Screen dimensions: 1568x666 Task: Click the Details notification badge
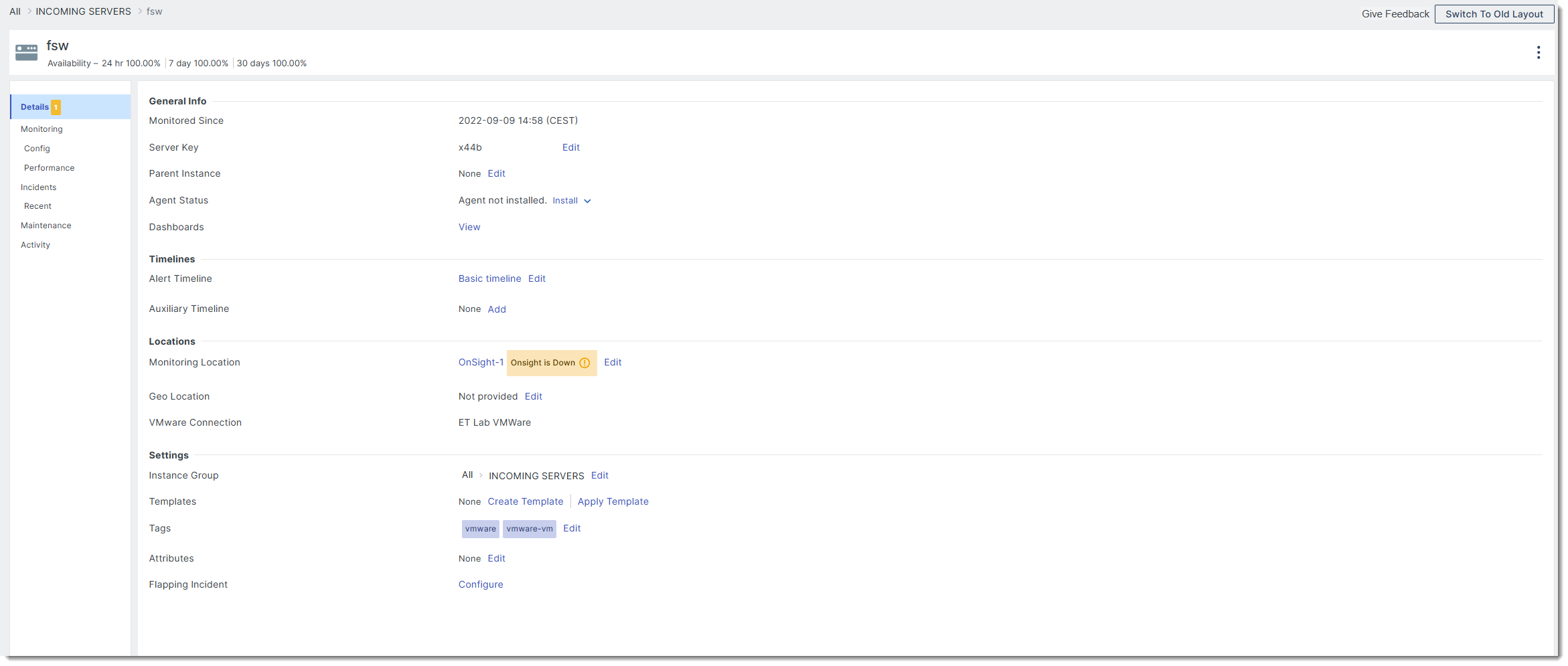56,107
